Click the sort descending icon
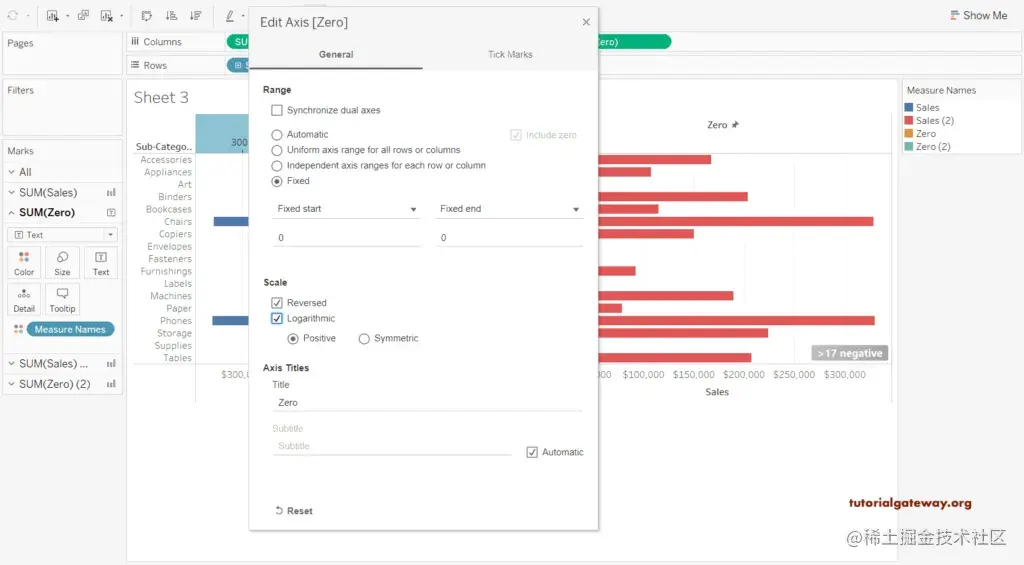This screenshot has width=1024, height=565. pos(195,16)
